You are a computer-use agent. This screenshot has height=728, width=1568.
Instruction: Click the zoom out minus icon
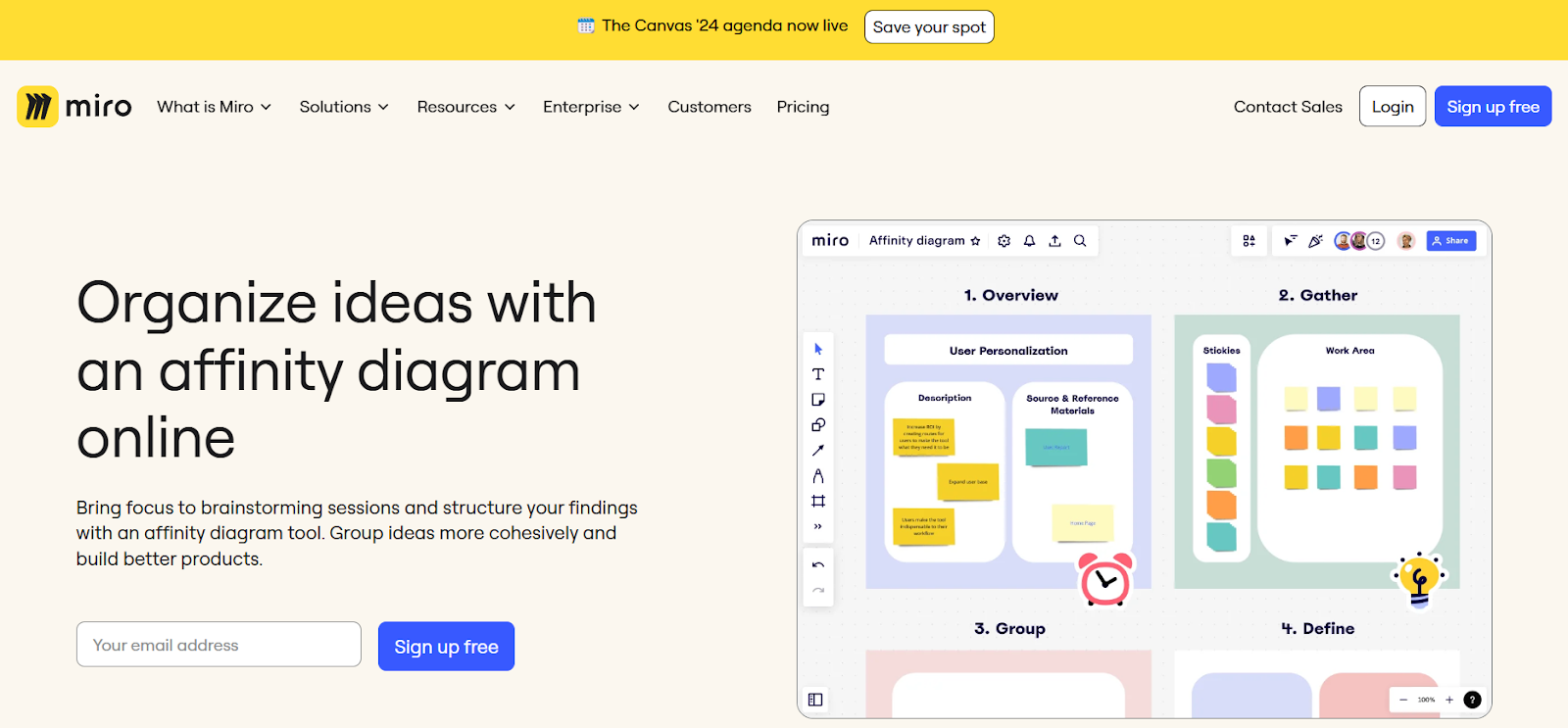point(1403,700)
